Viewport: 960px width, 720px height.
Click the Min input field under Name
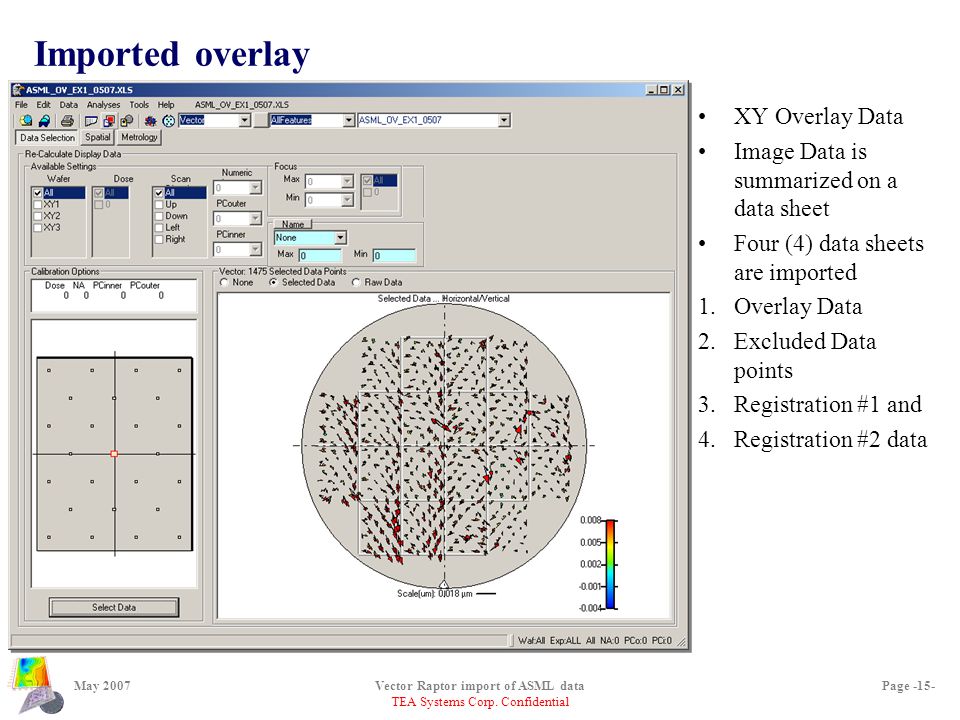click(394, 255)
